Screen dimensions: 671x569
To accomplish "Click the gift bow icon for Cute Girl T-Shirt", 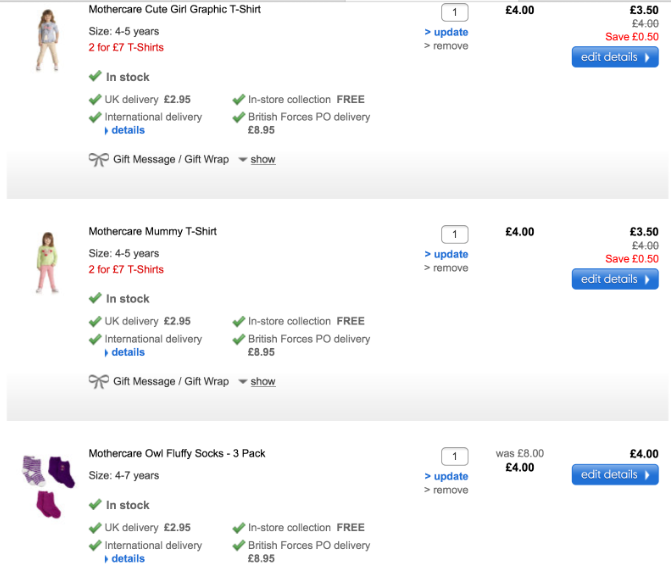I will [x=98, y=160].
